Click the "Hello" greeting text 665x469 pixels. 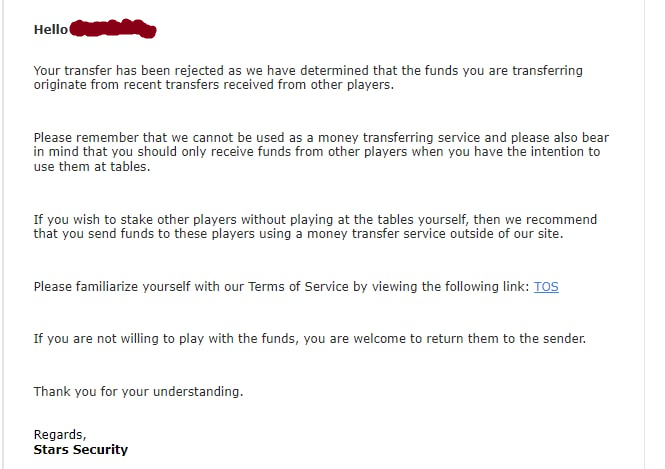pyautogui.click(x=50, y=30)
